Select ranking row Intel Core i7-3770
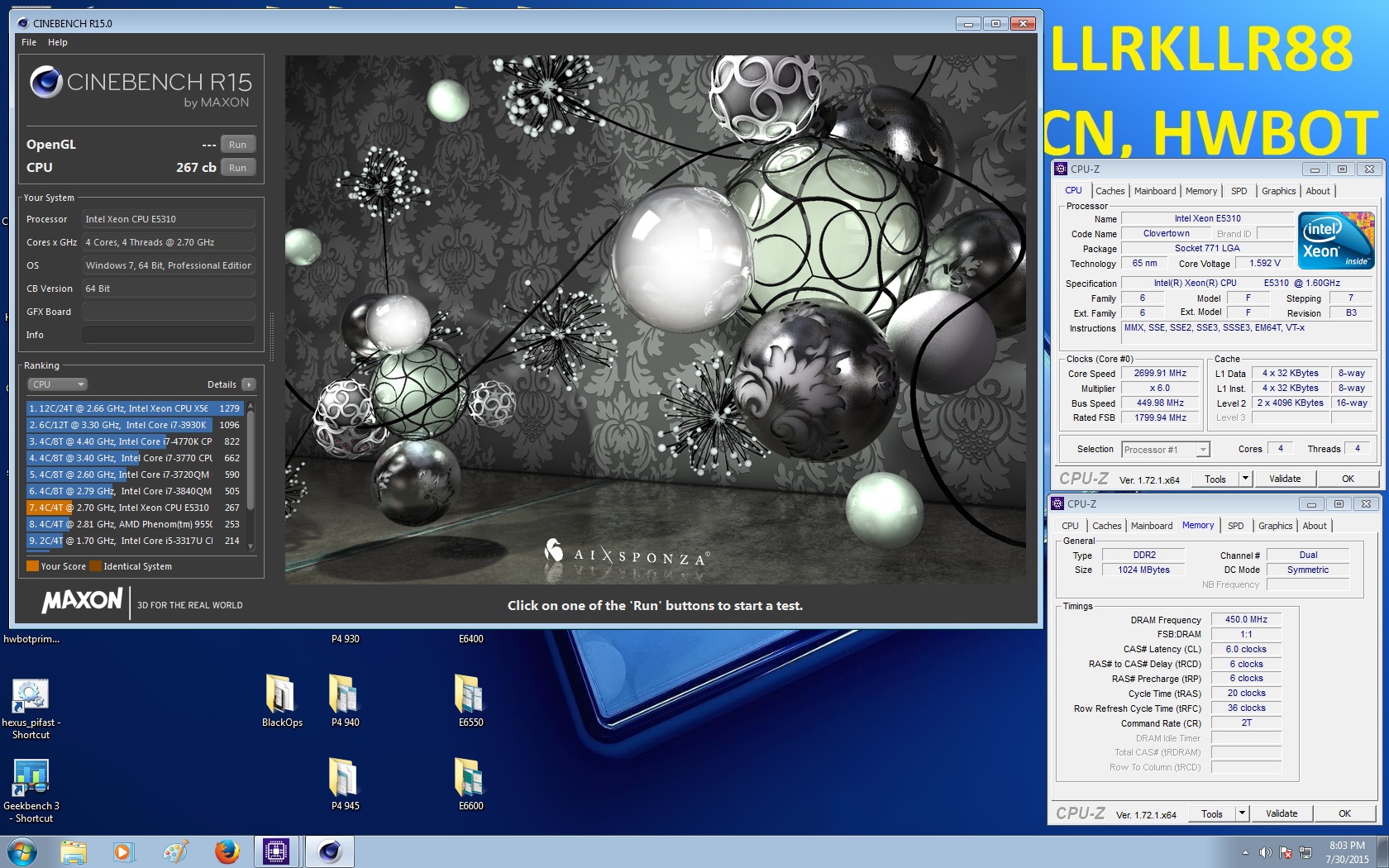 click(134, 458)
